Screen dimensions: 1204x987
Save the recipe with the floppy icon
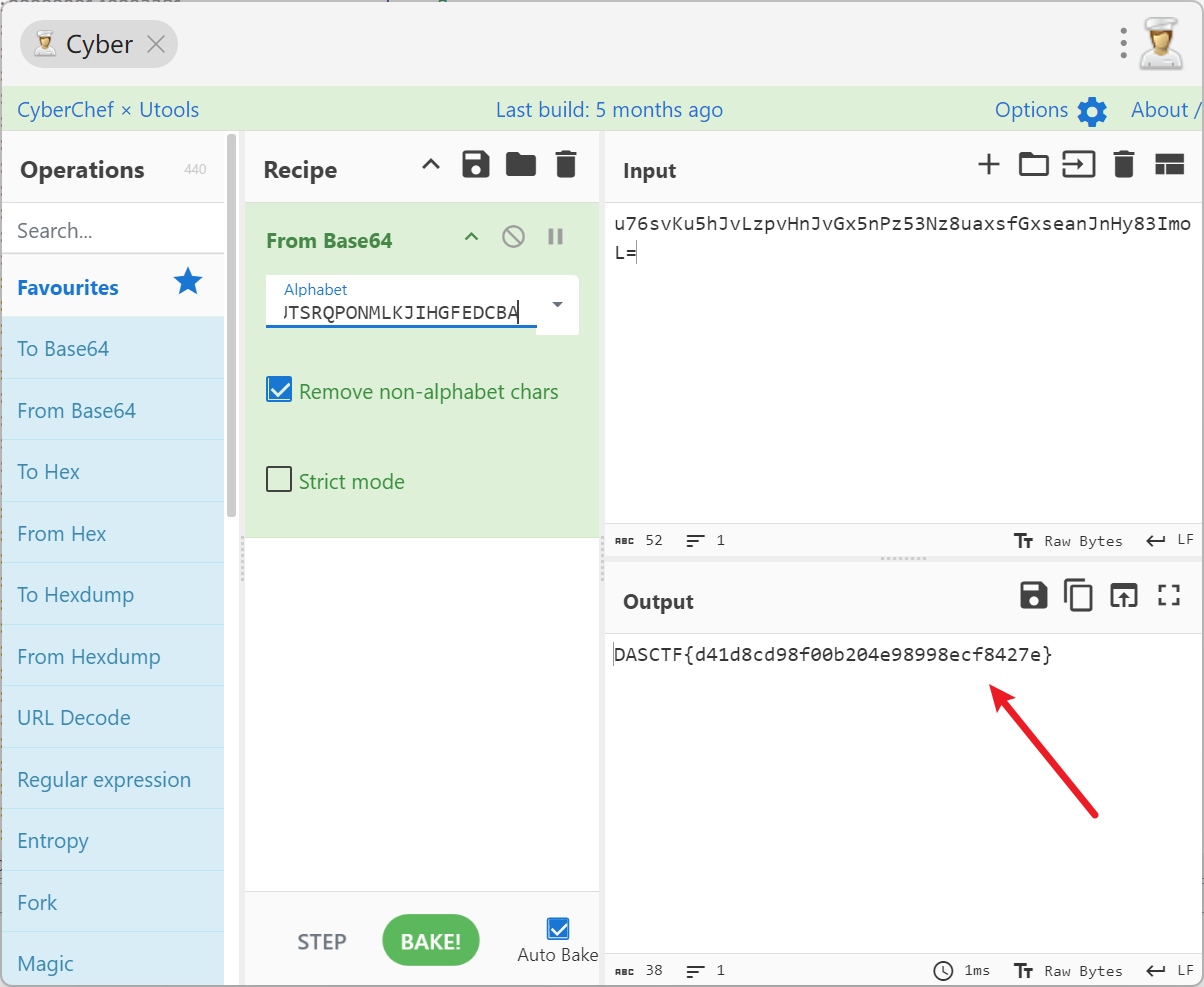(476, 165)
